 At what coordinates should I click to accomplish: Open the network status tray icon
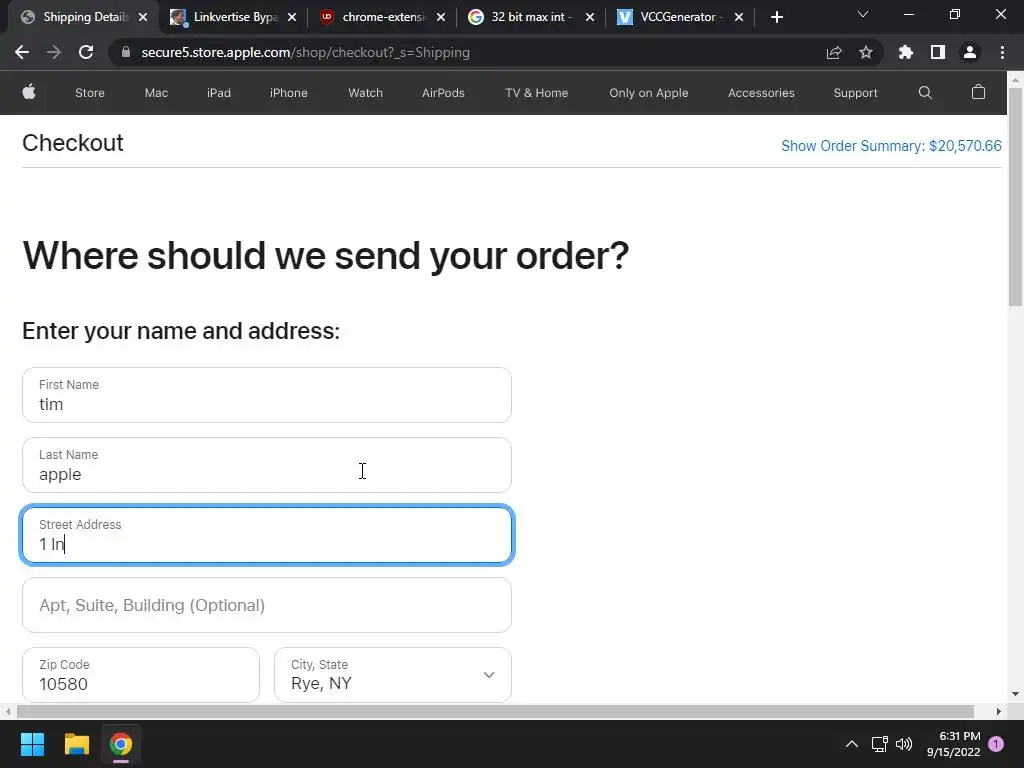coord(879,744)
